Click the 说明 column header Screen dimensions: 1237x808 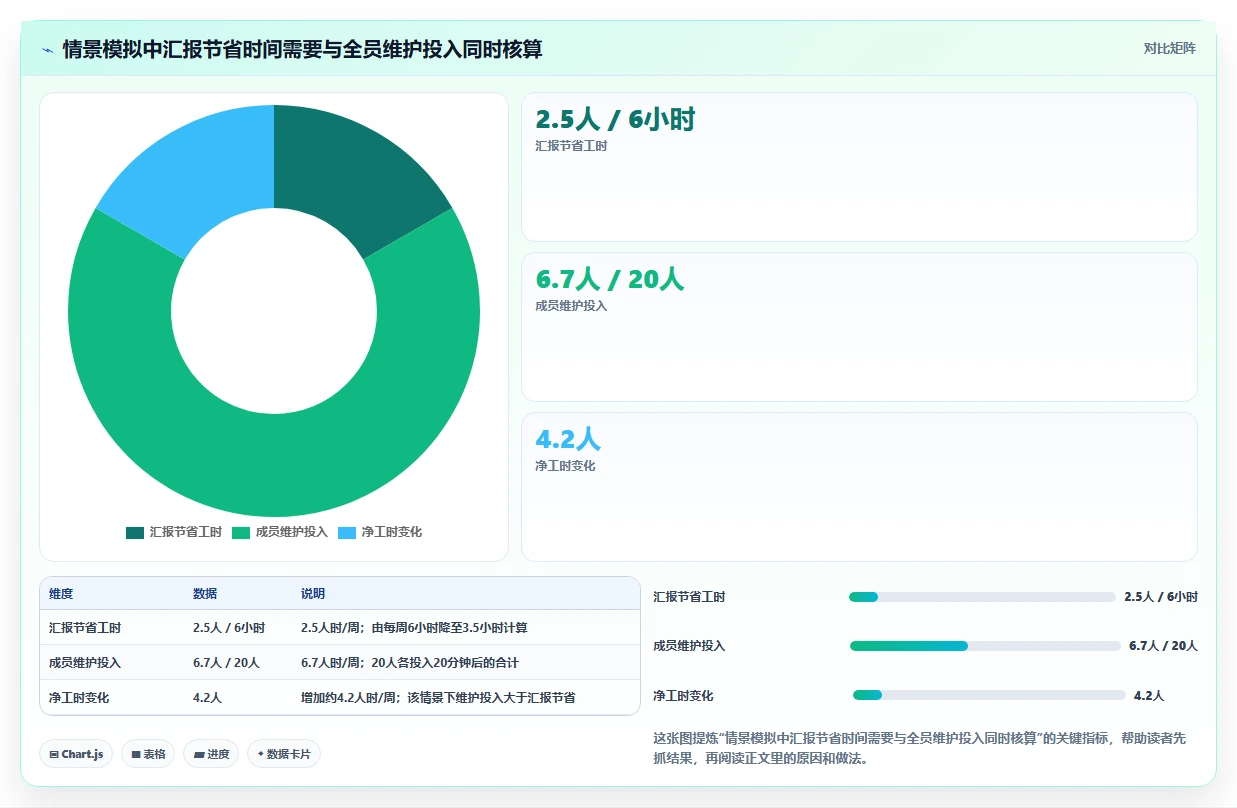pos(313,594)
